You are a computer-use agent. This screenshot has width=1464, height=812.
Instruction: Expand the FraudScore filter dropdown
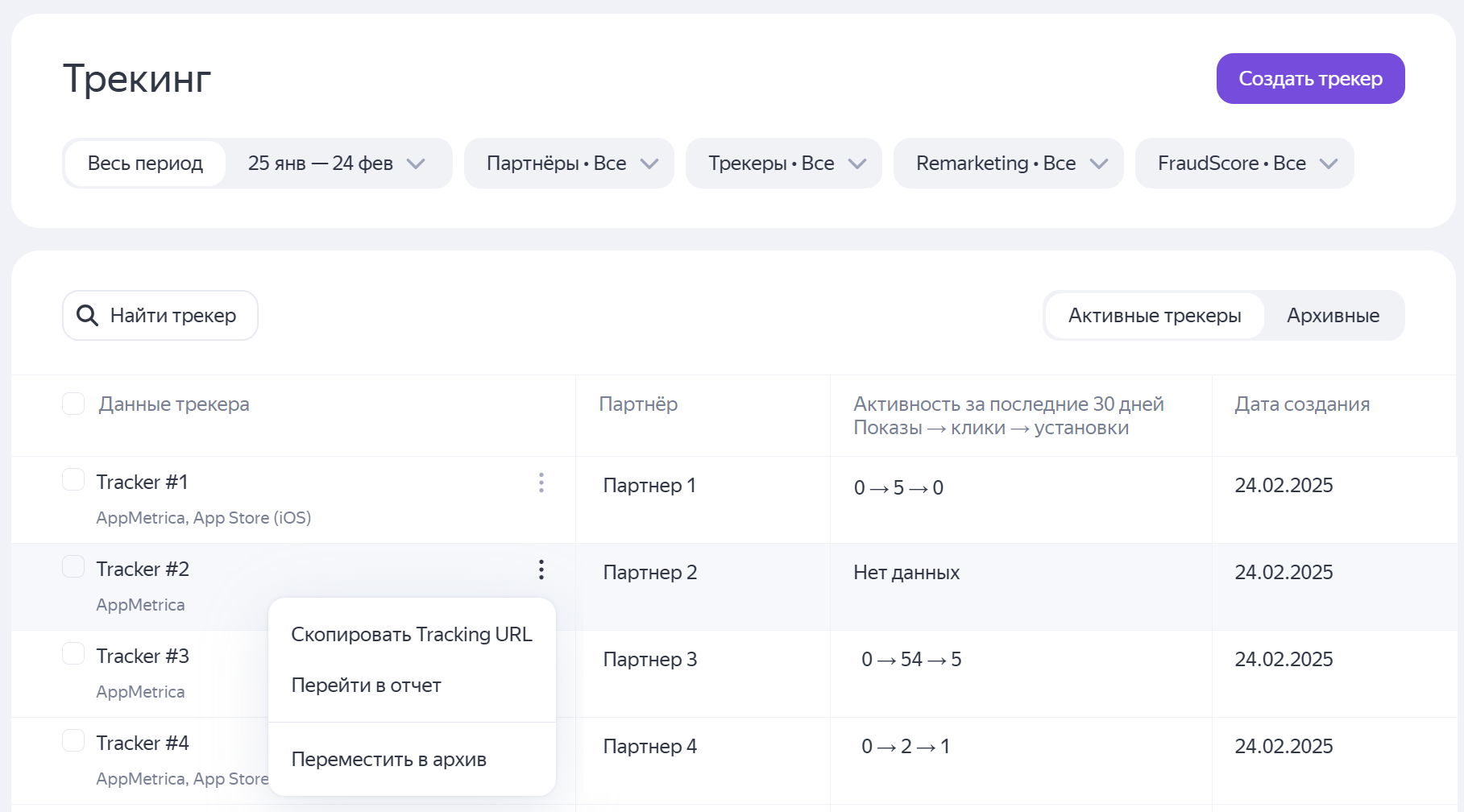point(1244,164)
